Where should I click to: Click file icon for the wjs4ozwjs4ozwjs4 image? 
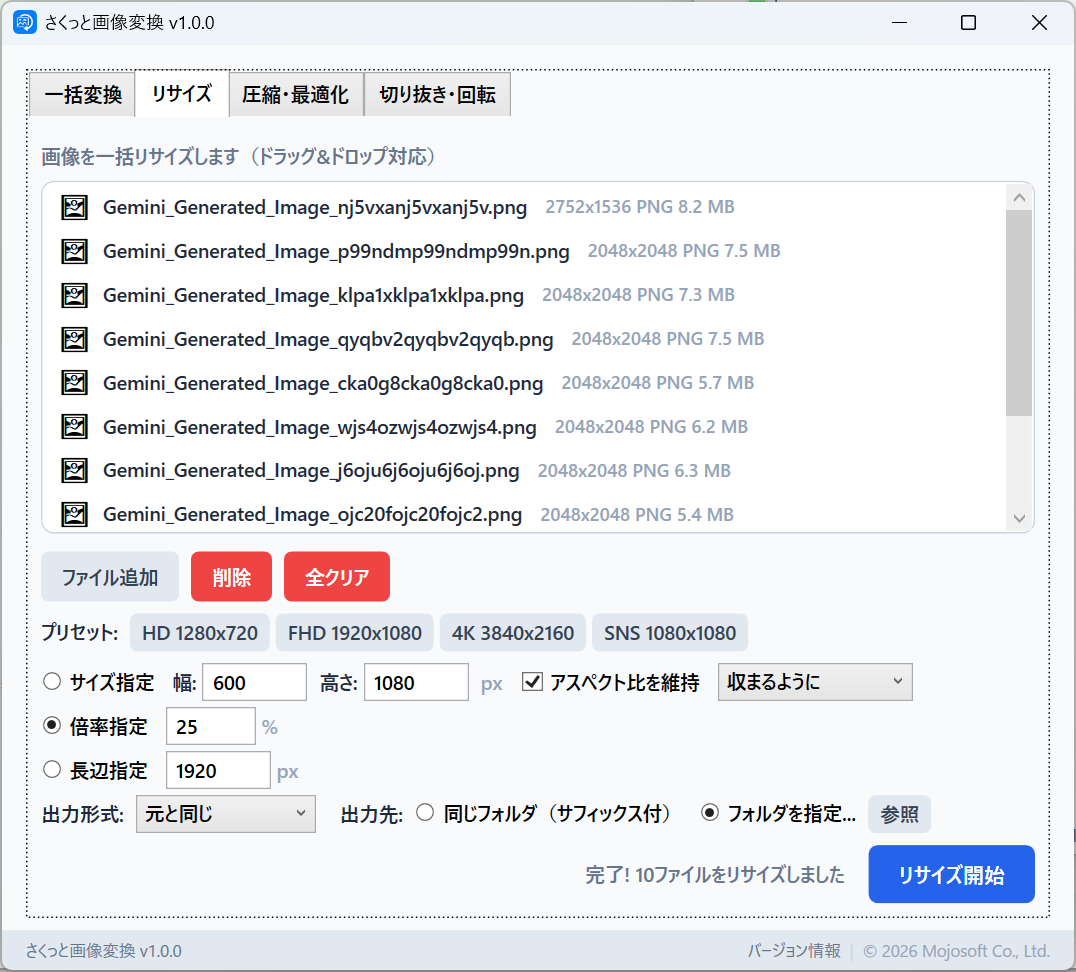pyautogui.click(x=75, y=427)
